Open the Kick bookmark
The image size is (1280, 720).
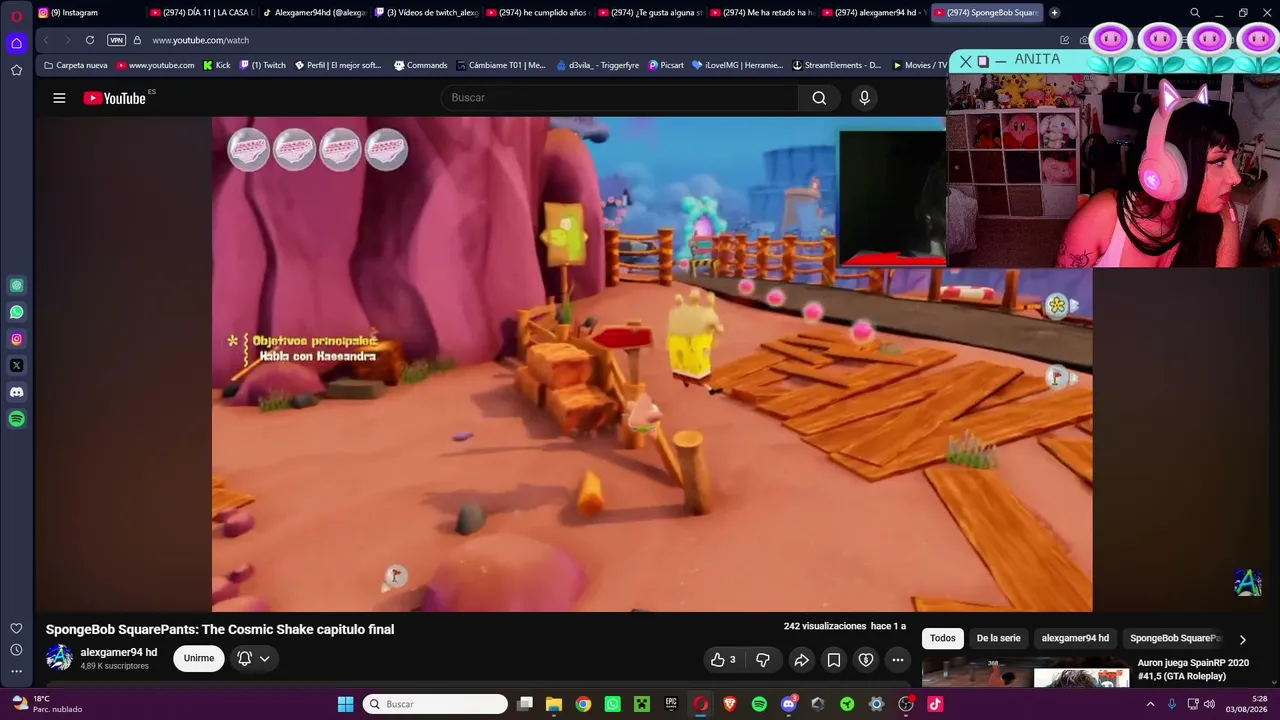(217, 65)
